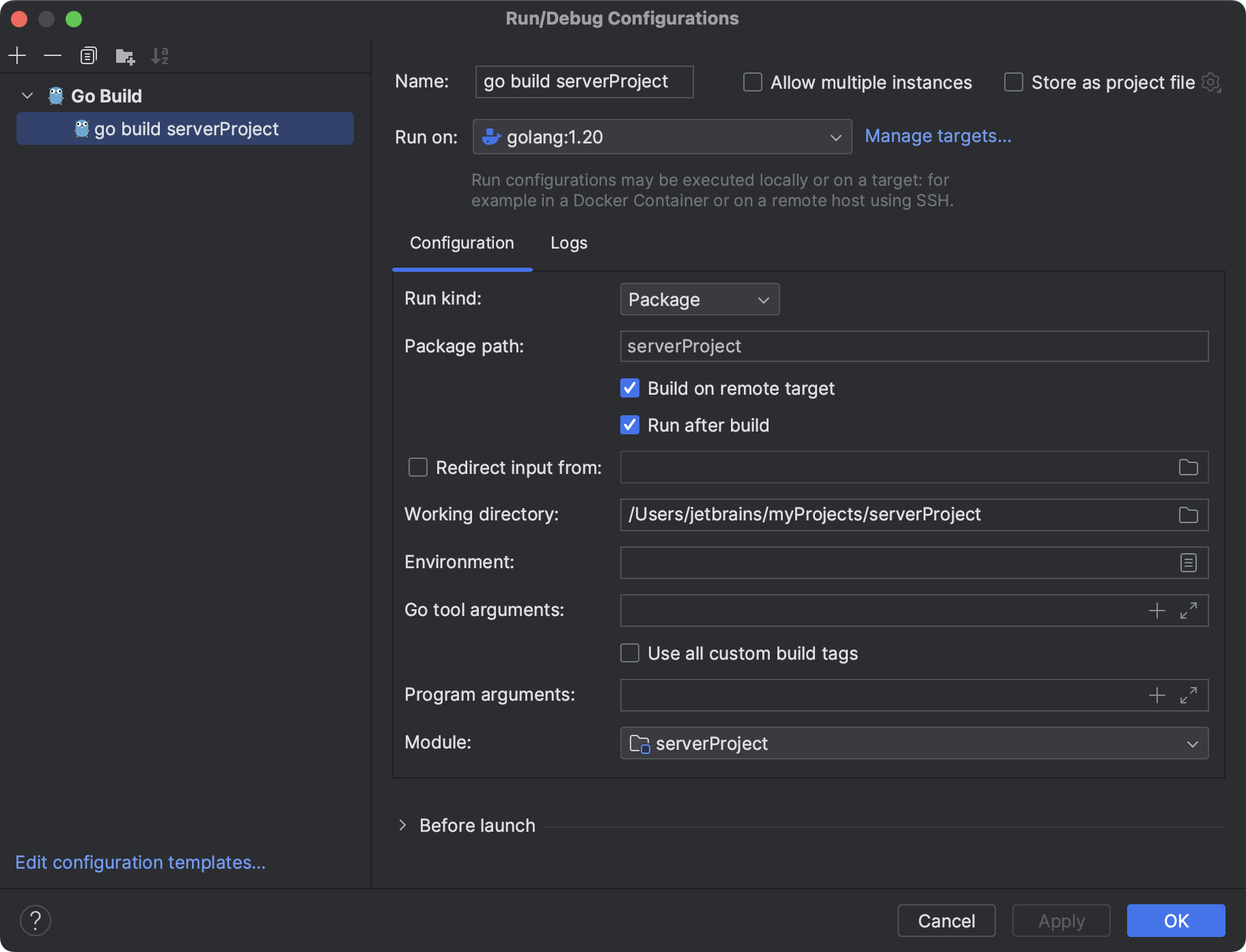Click the Help question mark button
This screenshot has height=952, width=1246.
point(36,921)
